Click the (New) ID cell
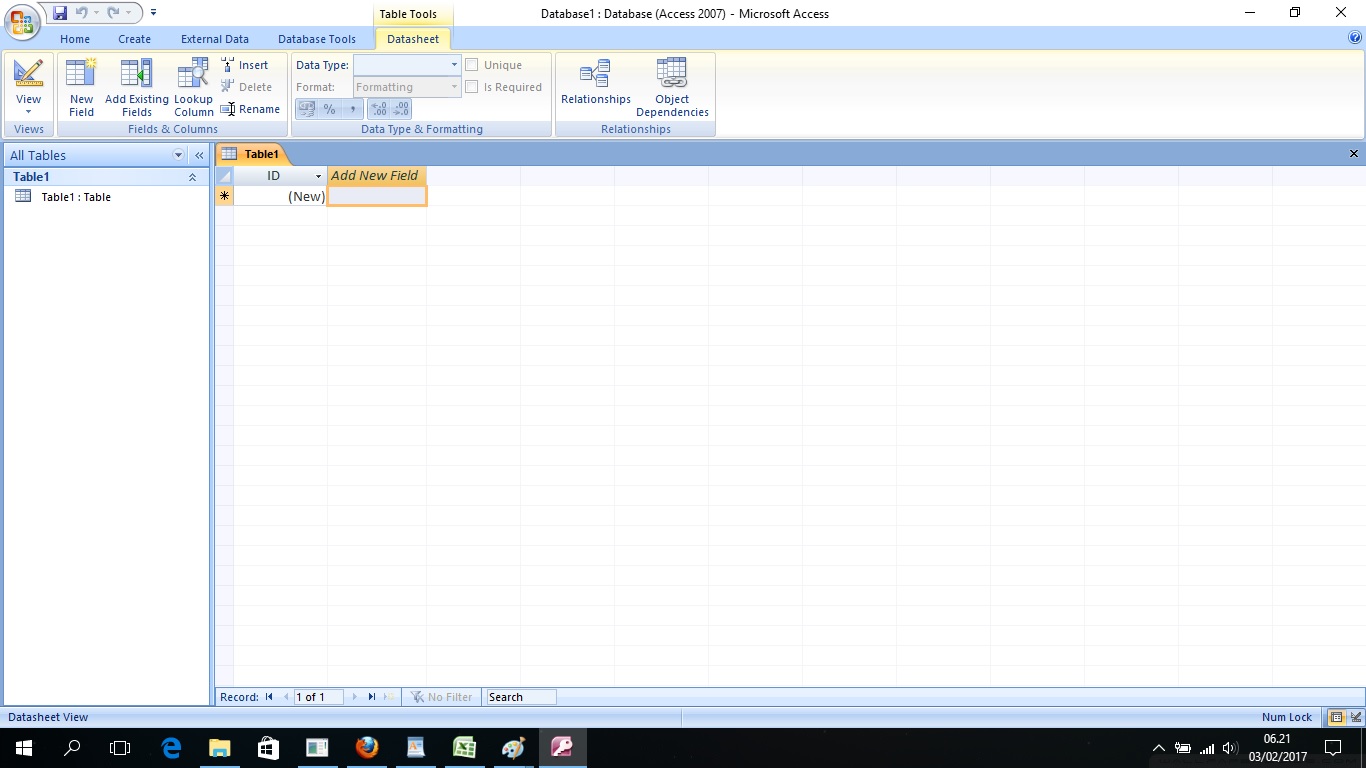Image resolution: width=1366 pixels, height=768 pixels. pos(280,196)
